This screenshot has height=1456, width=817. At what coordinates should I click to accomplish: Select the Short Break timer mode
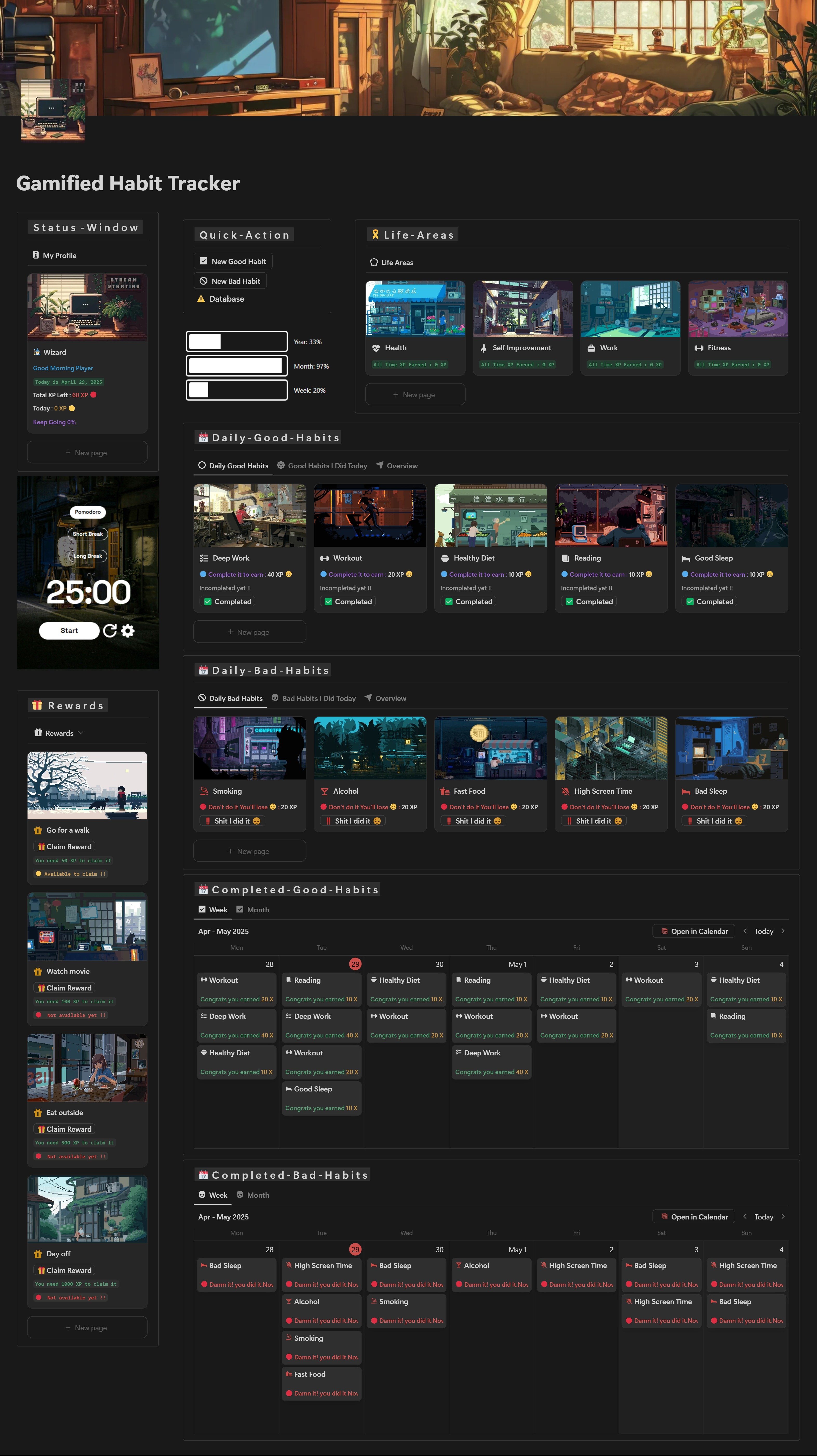(88, 534)
